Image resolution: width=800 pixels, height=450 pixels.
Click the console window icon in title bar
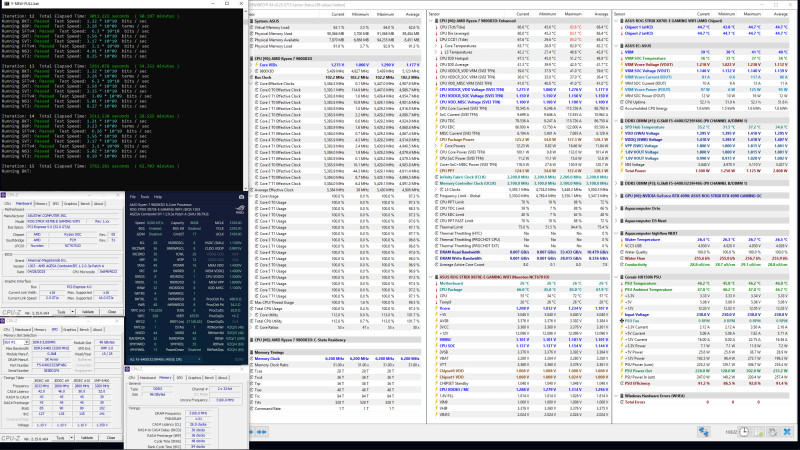pyautogui.click(x=5, y=4)
